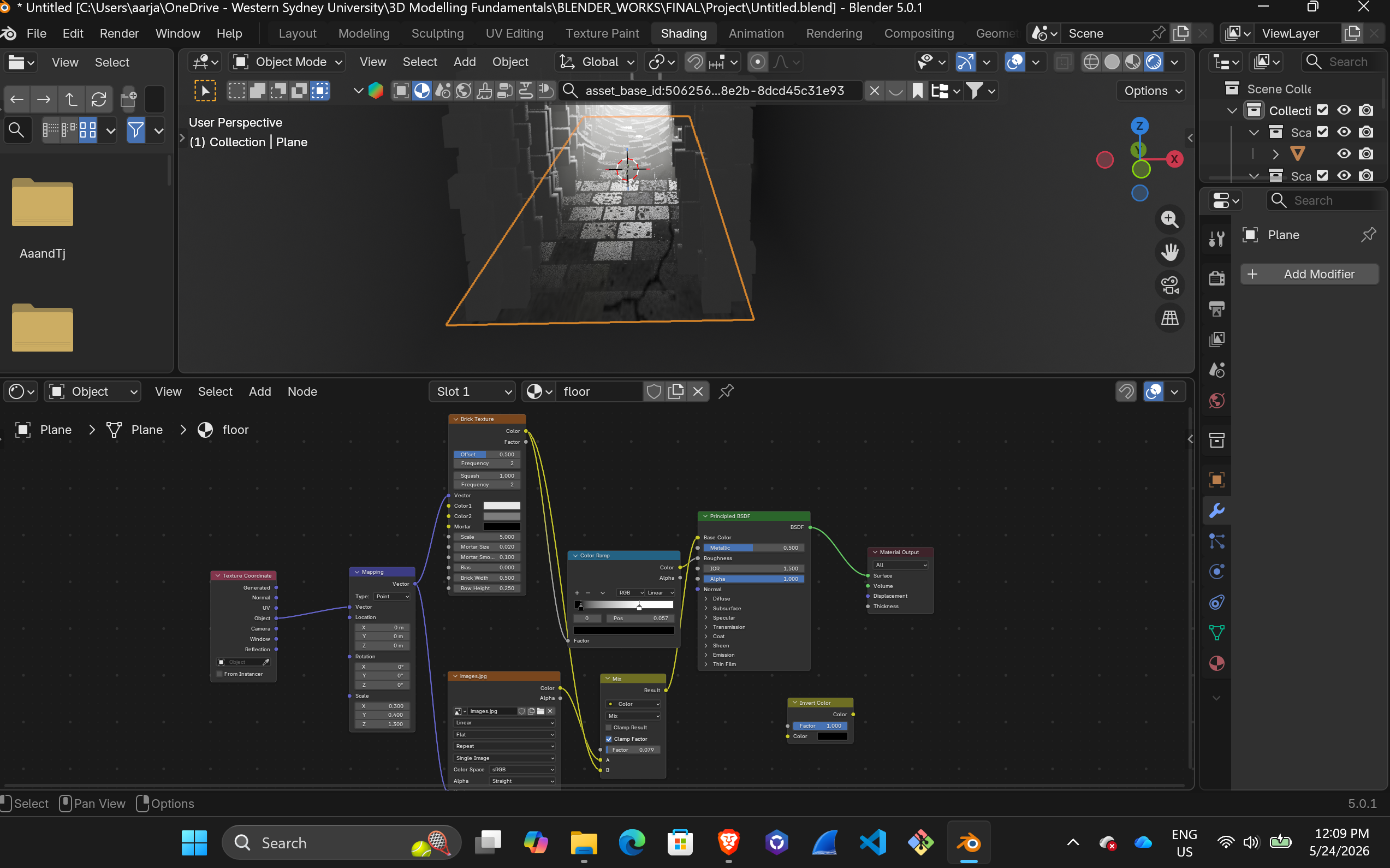Screen dimensions: 1390x868
Task: Create a new folder in file browser
Action: [x=129, y=99]
